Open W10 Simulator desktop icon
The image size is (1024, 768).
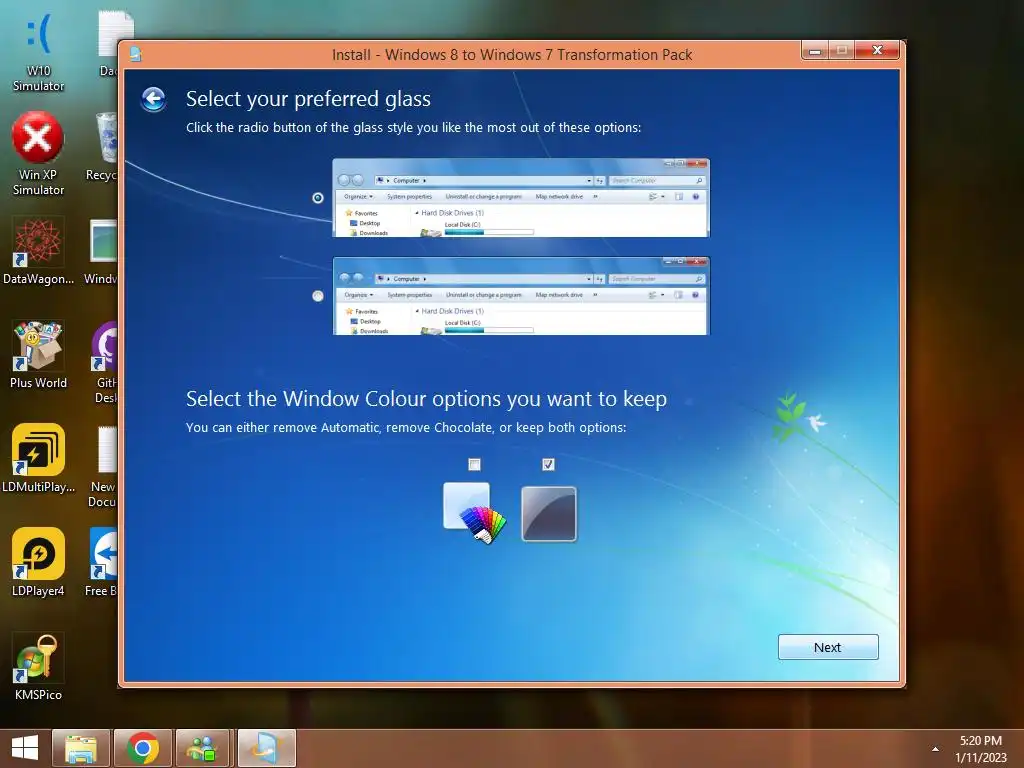click(38, 52)
